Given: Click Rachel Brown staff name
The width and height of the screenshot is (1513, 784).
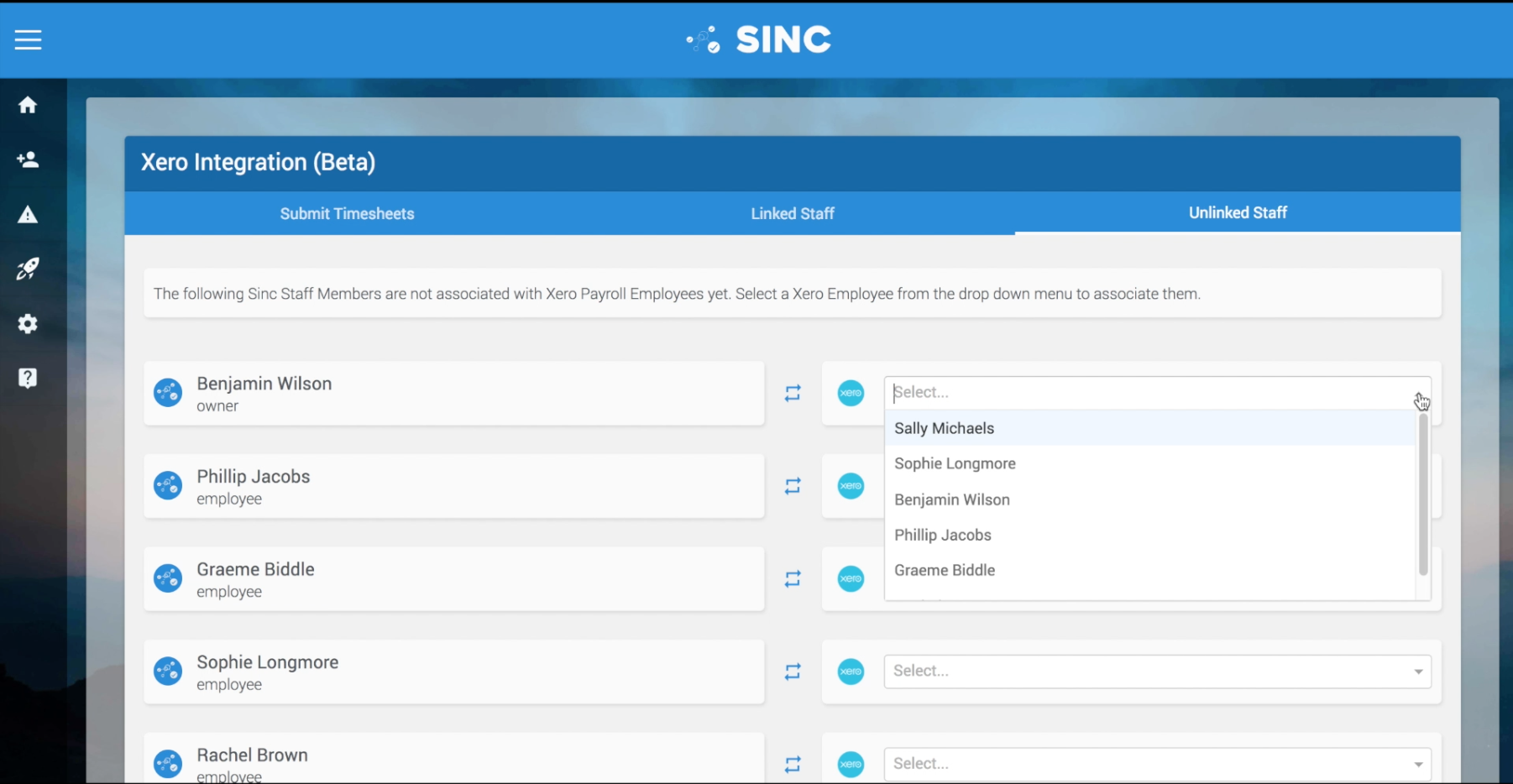Looking at the screenshot, I should pos(253,755).
